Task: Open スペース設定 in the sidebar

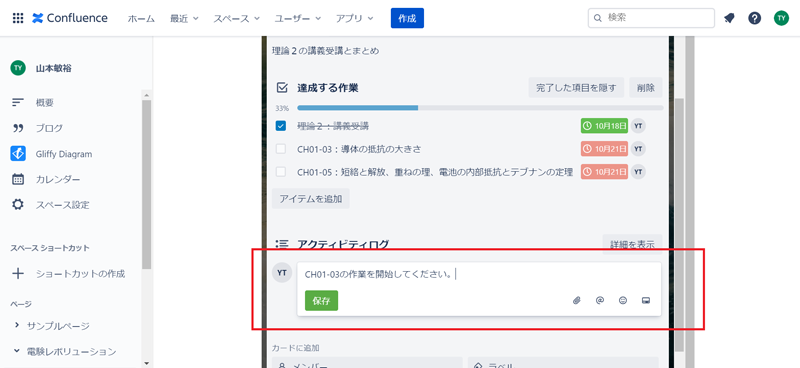Action: tap(62, 205)
